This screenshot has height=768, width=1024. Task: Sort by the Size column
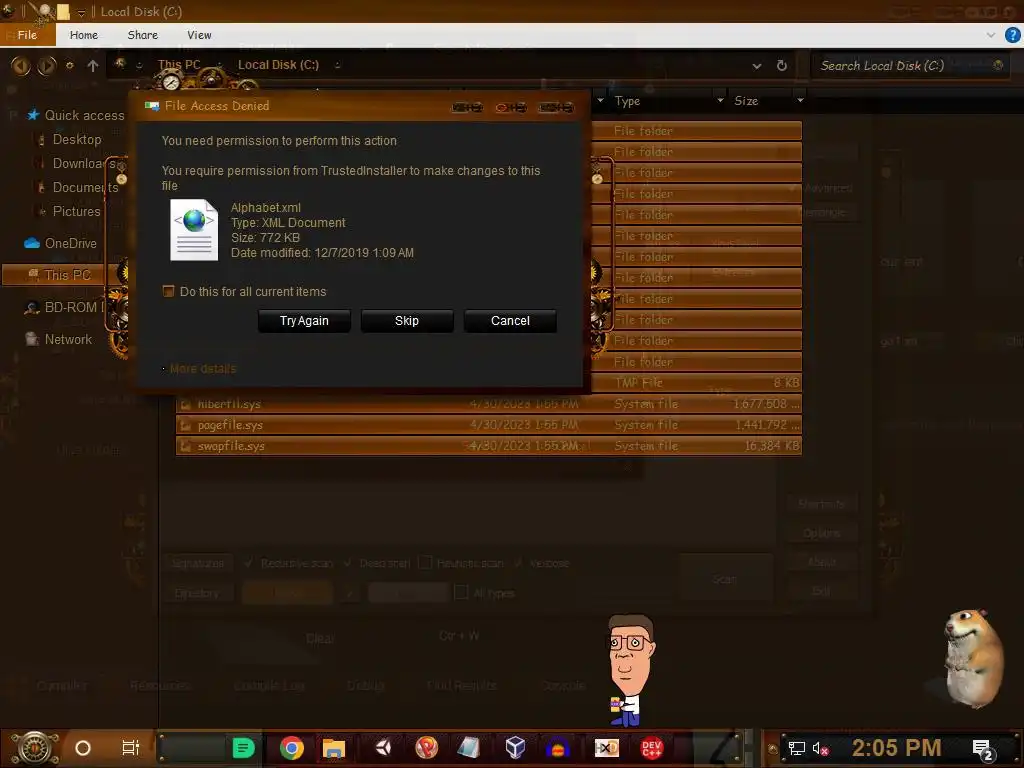point(746,101)
